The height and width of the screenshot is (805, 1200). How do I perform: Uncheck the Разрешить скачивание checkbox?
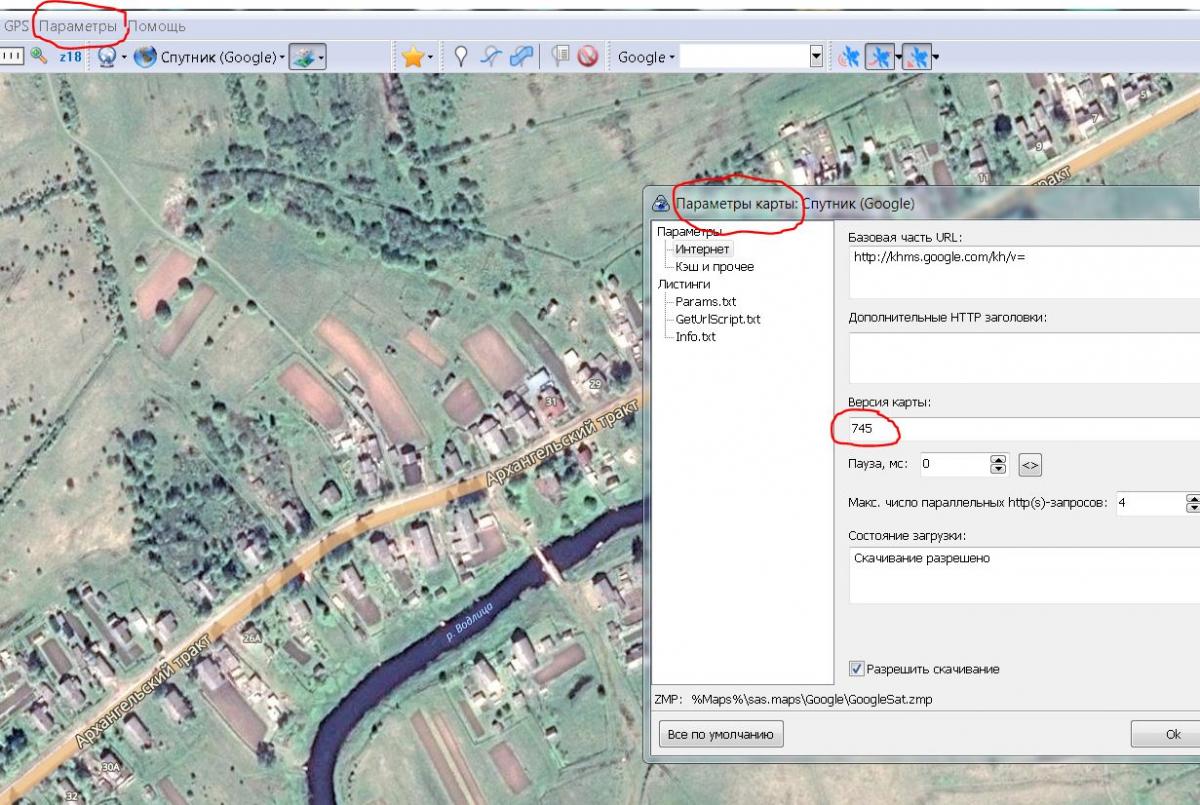coord(856,668)
